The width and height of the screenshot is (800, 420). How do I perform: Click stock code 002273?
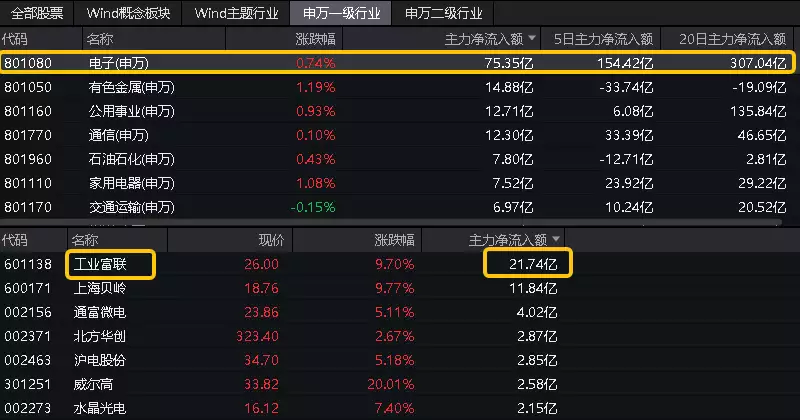(x=28, y=408)
